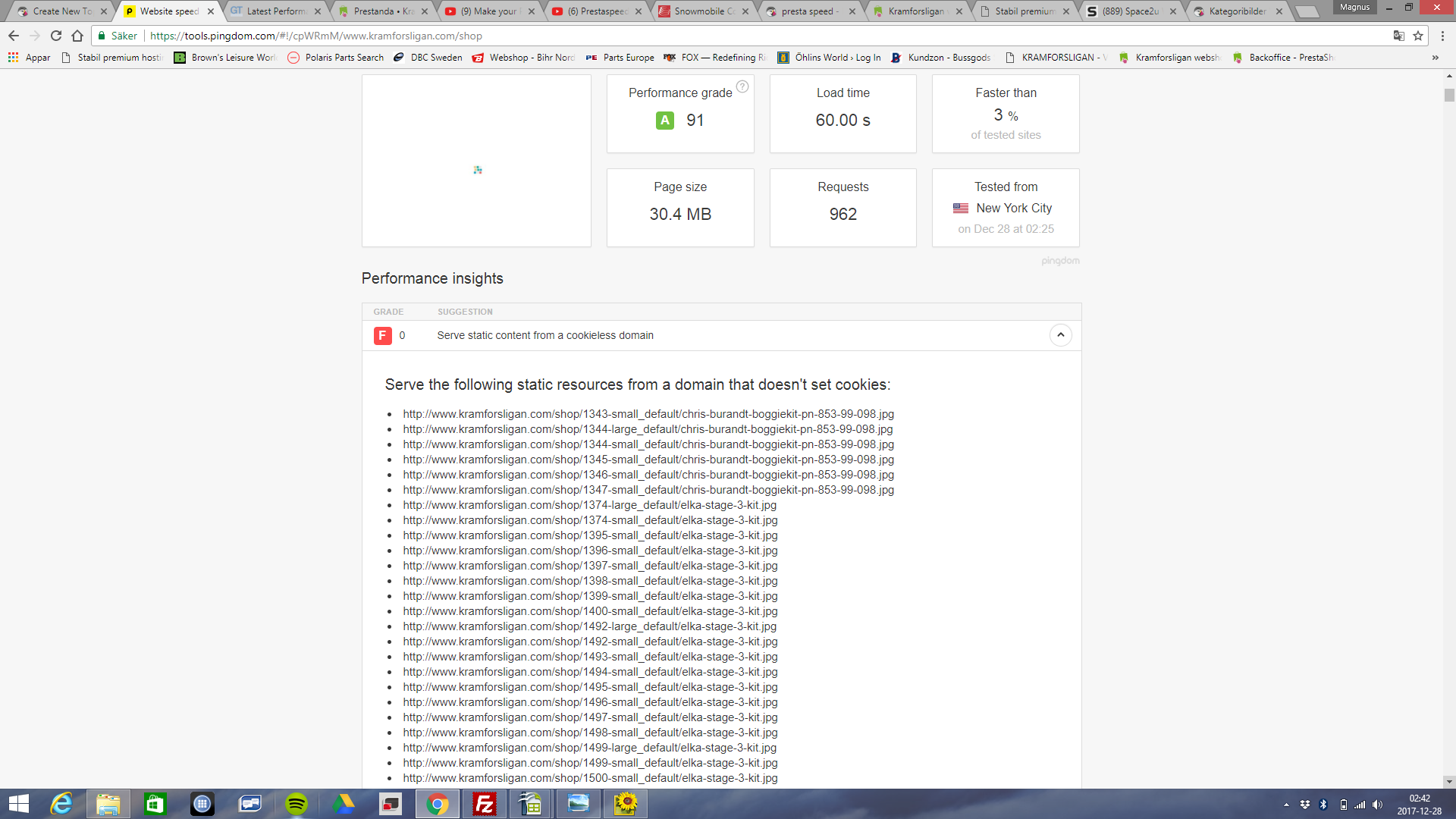Image resolution: width=1456 pixels, height=819 pixels.
Task: Click the browser home icon
Action: pyautogui.click(x=77, y=36)
